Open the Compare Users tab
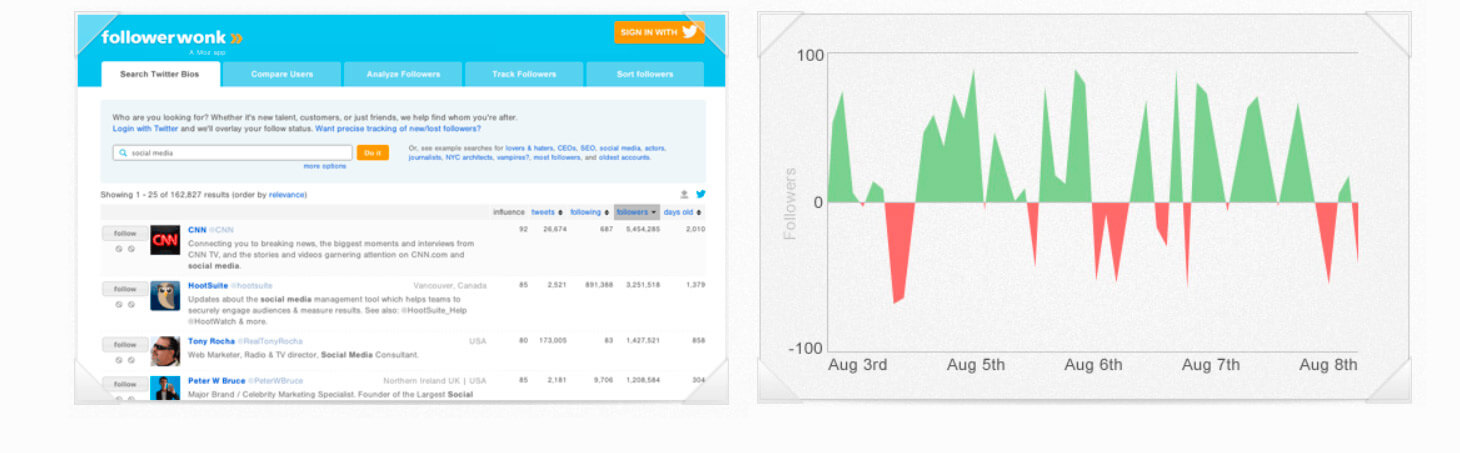This screenshot has width=1460, height=453. point(282,74)
